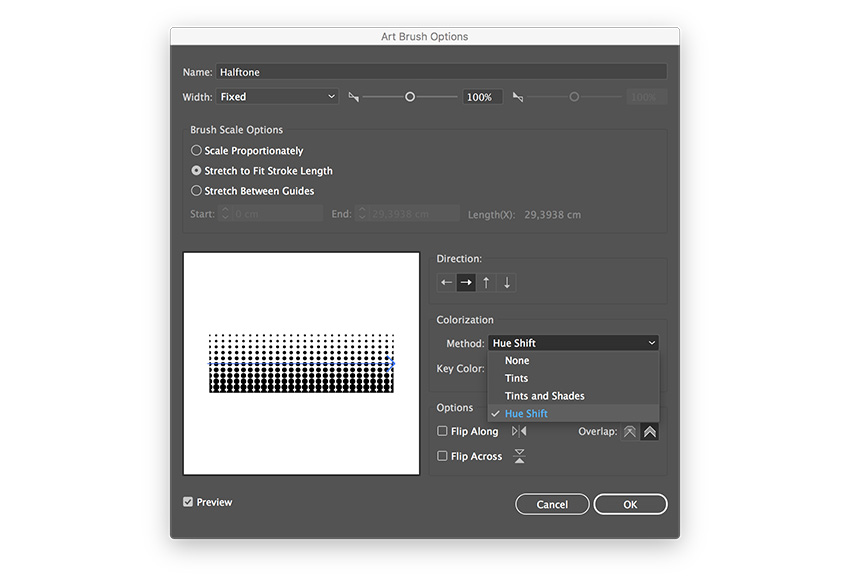
Task: Click the Cancel button
Action: pos(552,504)
